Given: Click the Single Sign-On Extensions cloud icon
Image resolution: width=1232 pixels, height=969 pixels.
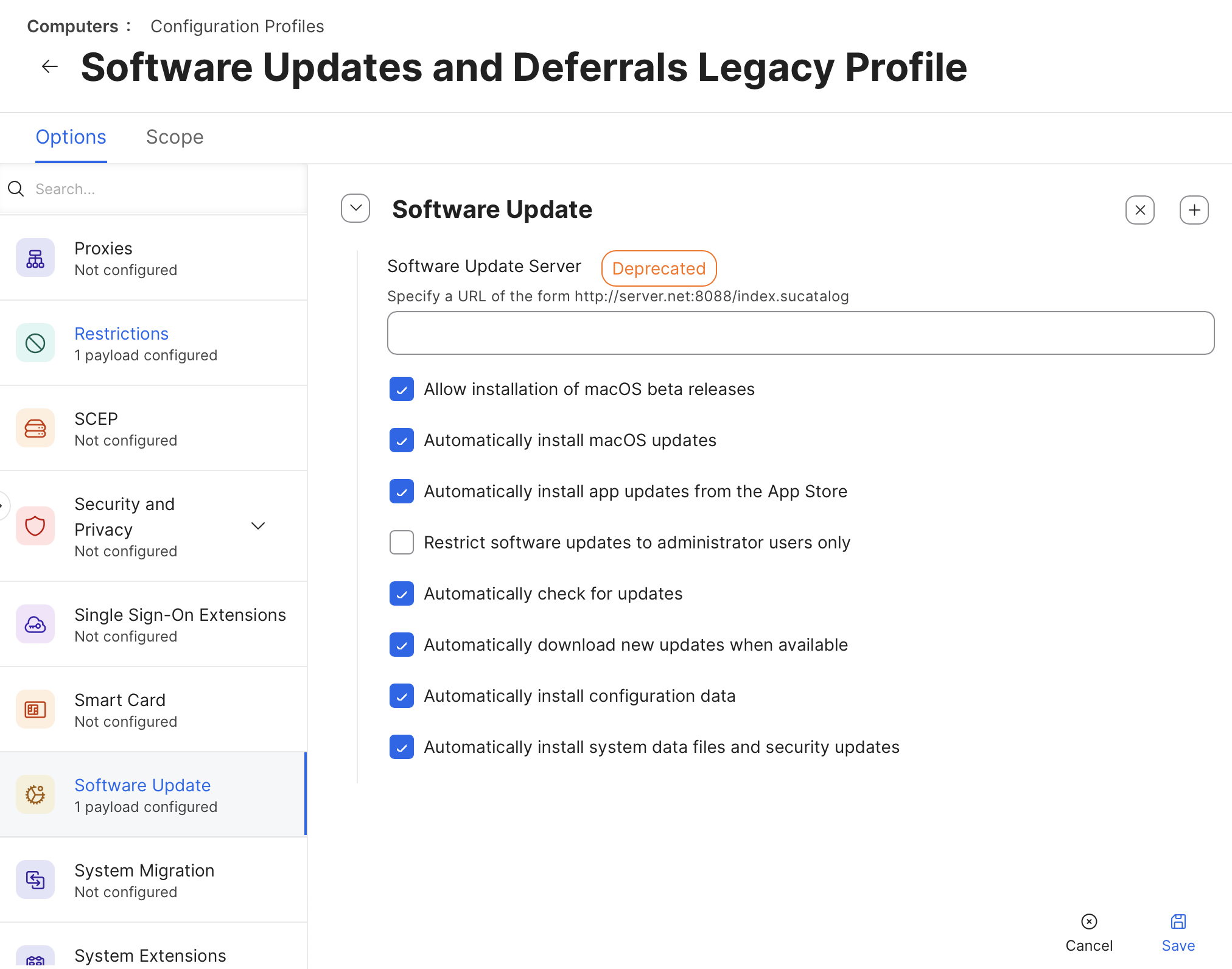Looking at the screenshot, I should click(x=35, y=624).
